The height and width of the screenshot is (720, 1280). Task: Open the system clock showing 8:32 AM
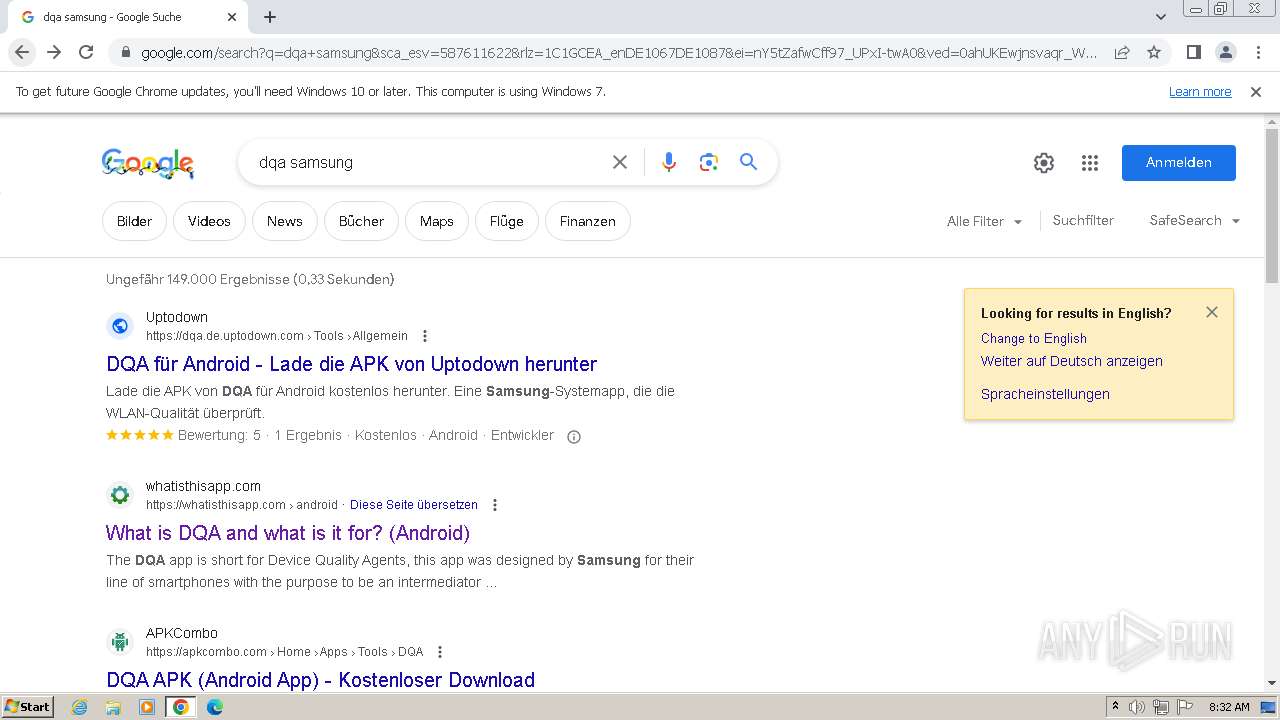pos(1229,707)
